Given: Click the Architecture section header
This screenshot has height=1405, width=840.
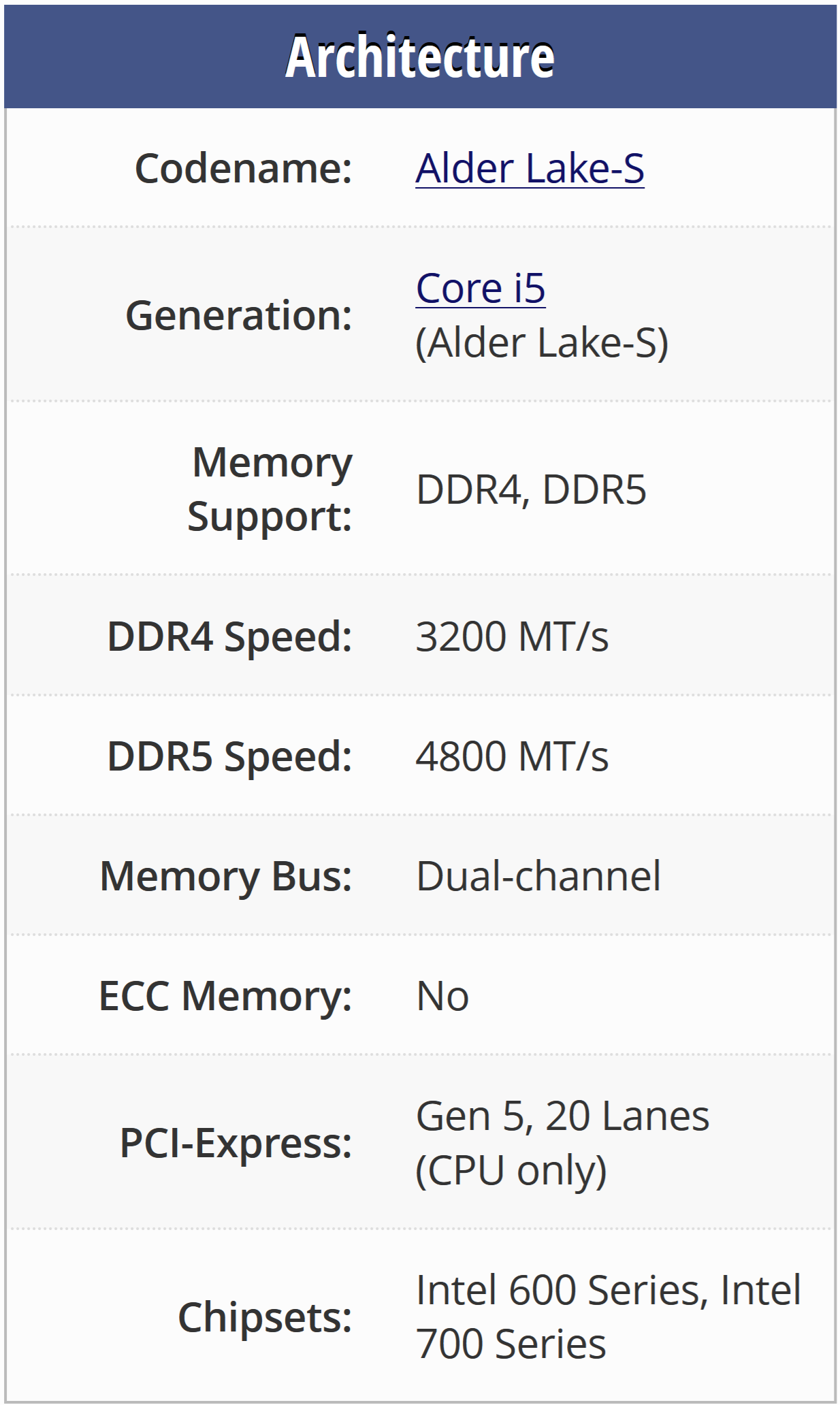Looking at the screenshot, I should (419, 56).
